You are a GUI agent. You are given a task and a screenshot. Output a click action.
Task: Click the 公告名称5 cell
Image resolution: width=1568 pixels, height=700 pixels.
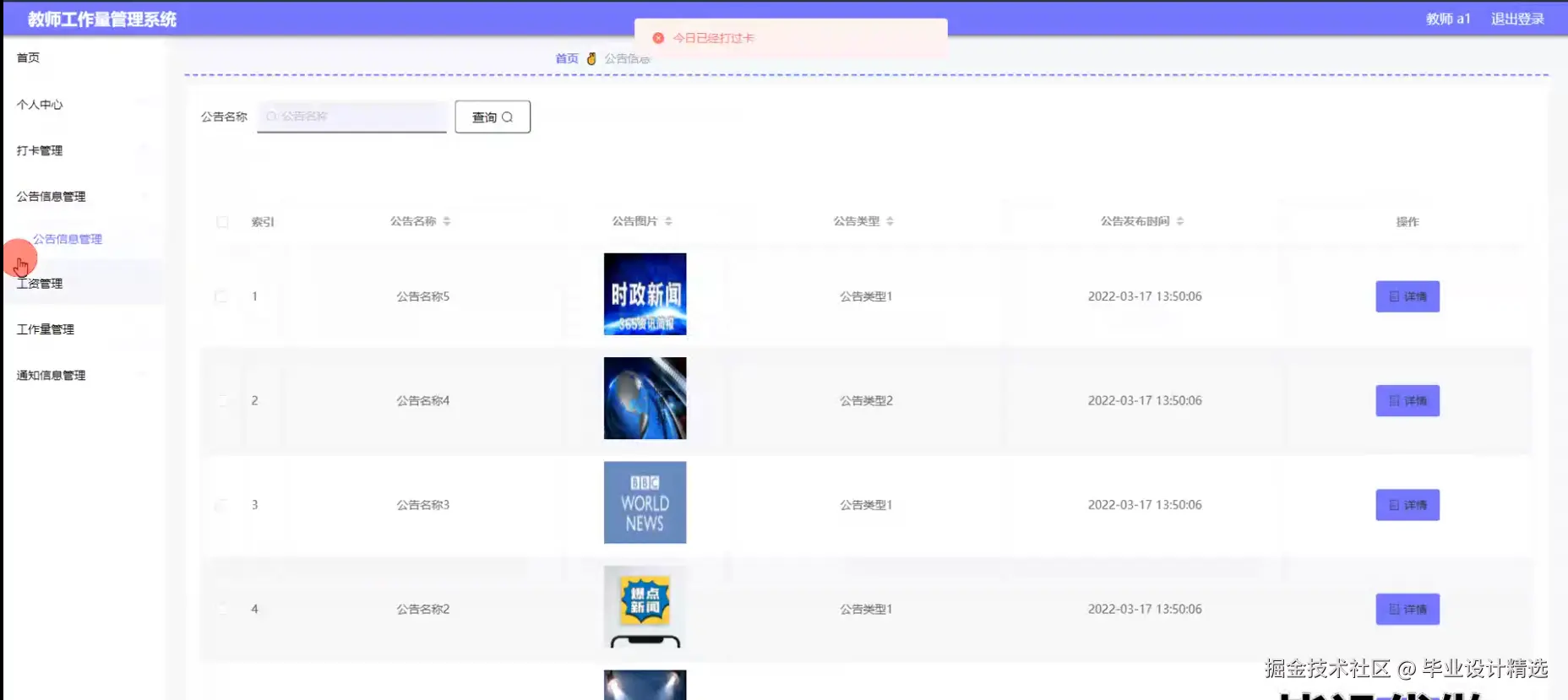[423, 296]
